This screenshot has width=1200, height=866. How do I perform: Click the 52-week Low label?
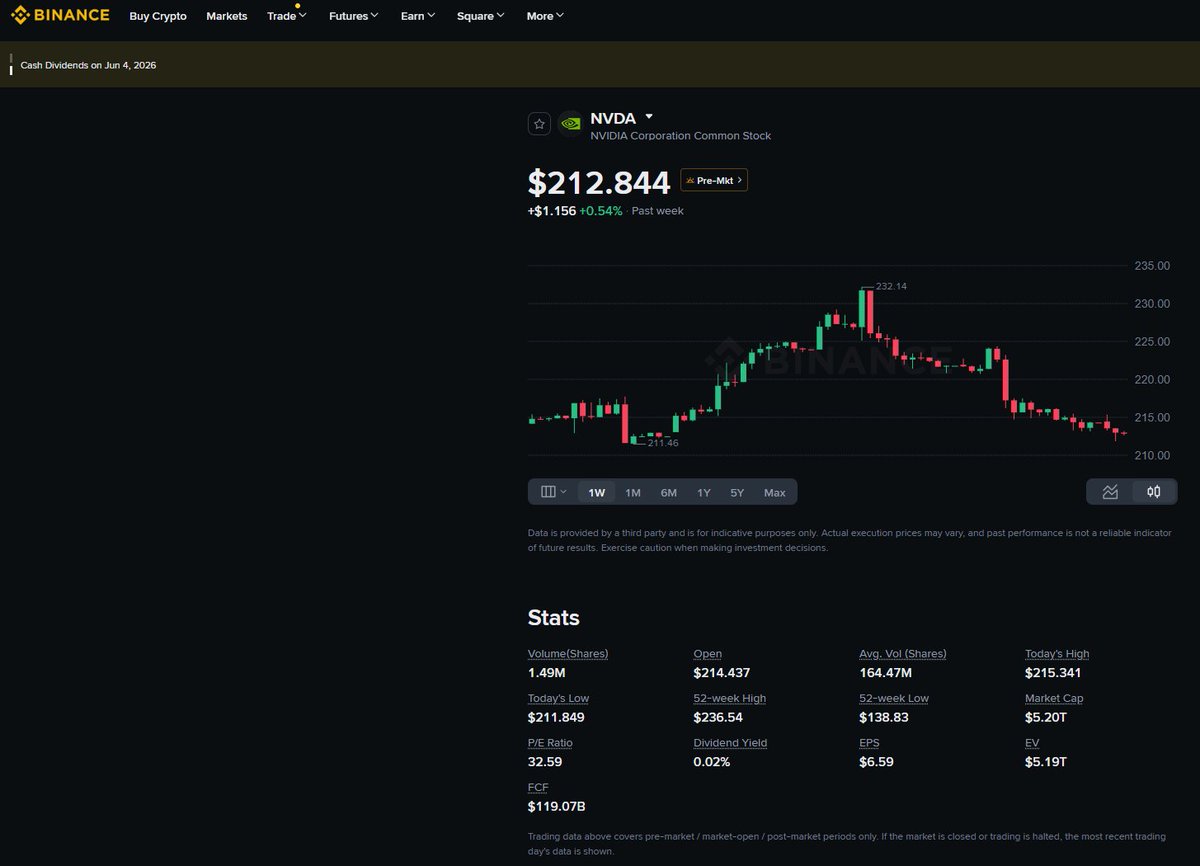894,698
